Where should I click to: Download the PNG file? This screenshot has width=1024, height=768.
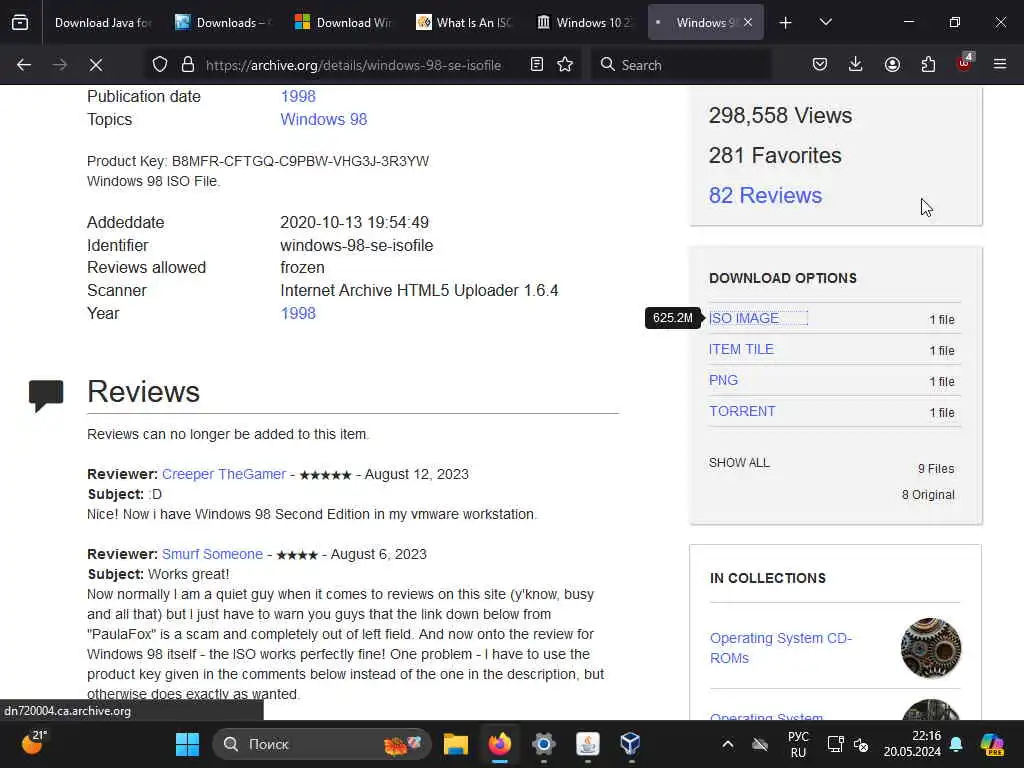pos(723,380)
